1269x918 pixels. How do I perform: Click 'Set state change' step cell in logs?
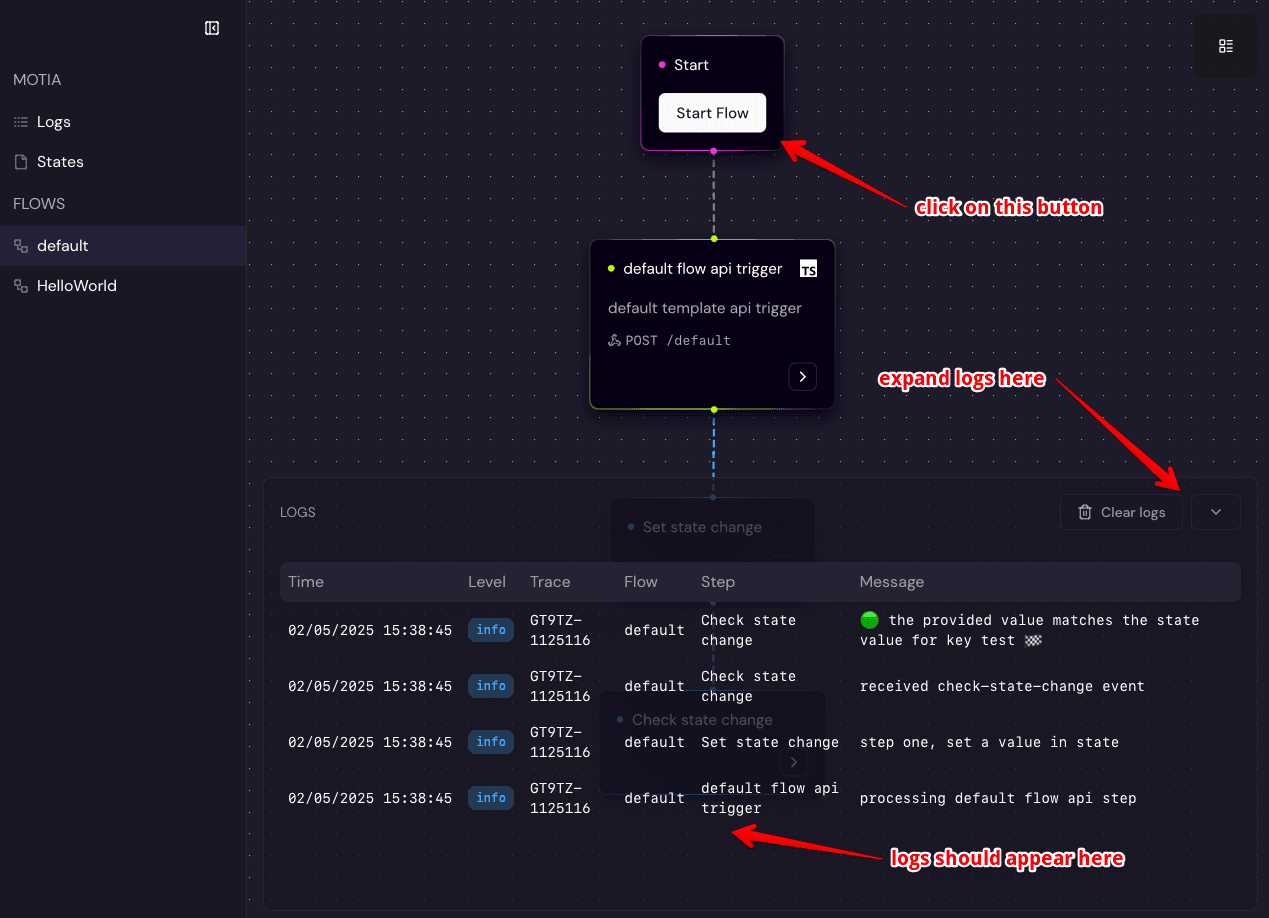pyautogui.click(x=770, y=742)
